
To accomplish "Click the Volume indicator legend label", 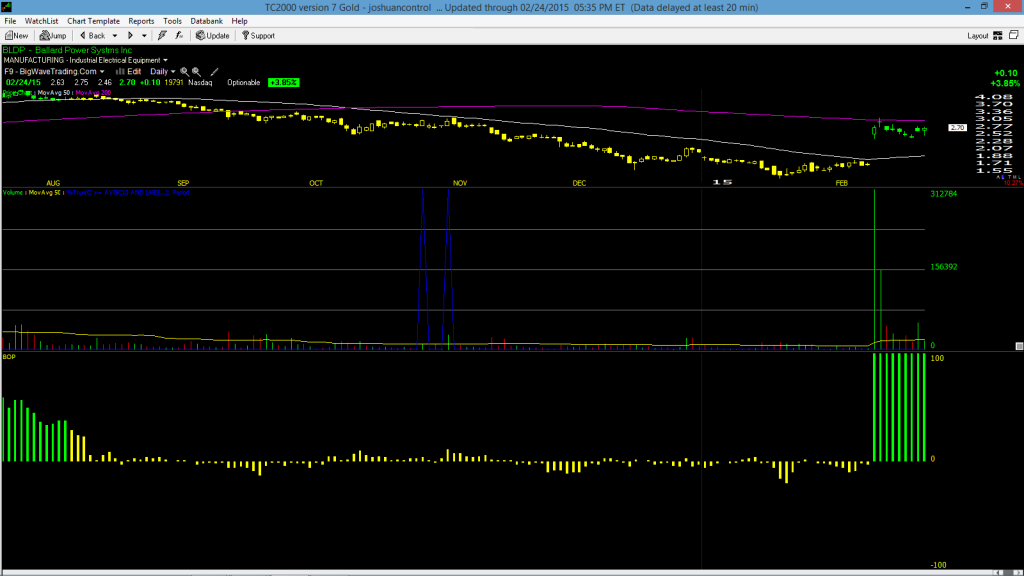I will pyautogui.click(x=14, y=193).
